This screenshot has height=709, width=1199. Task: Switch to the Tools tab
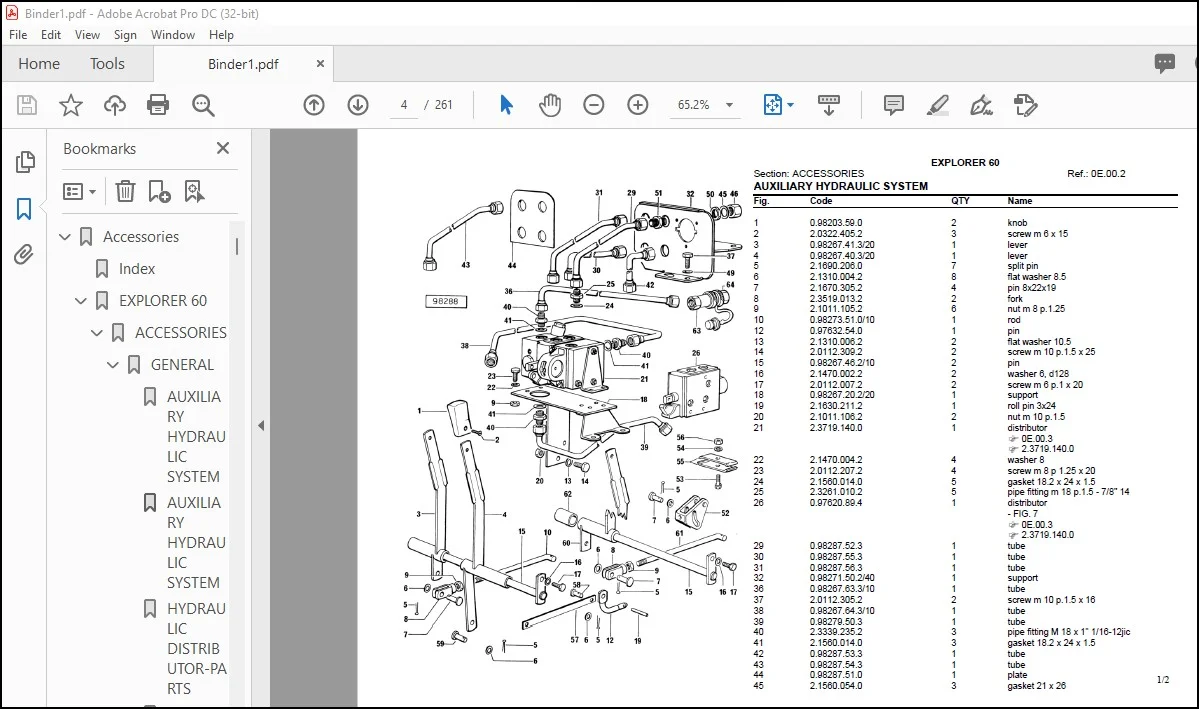107,63
